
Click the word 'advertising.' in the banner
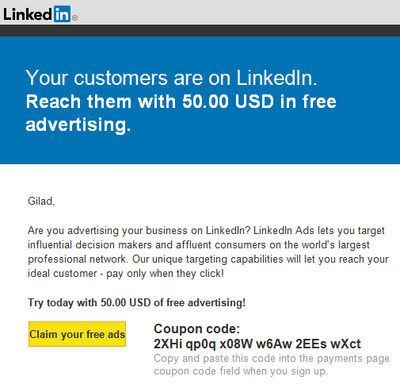78,125
